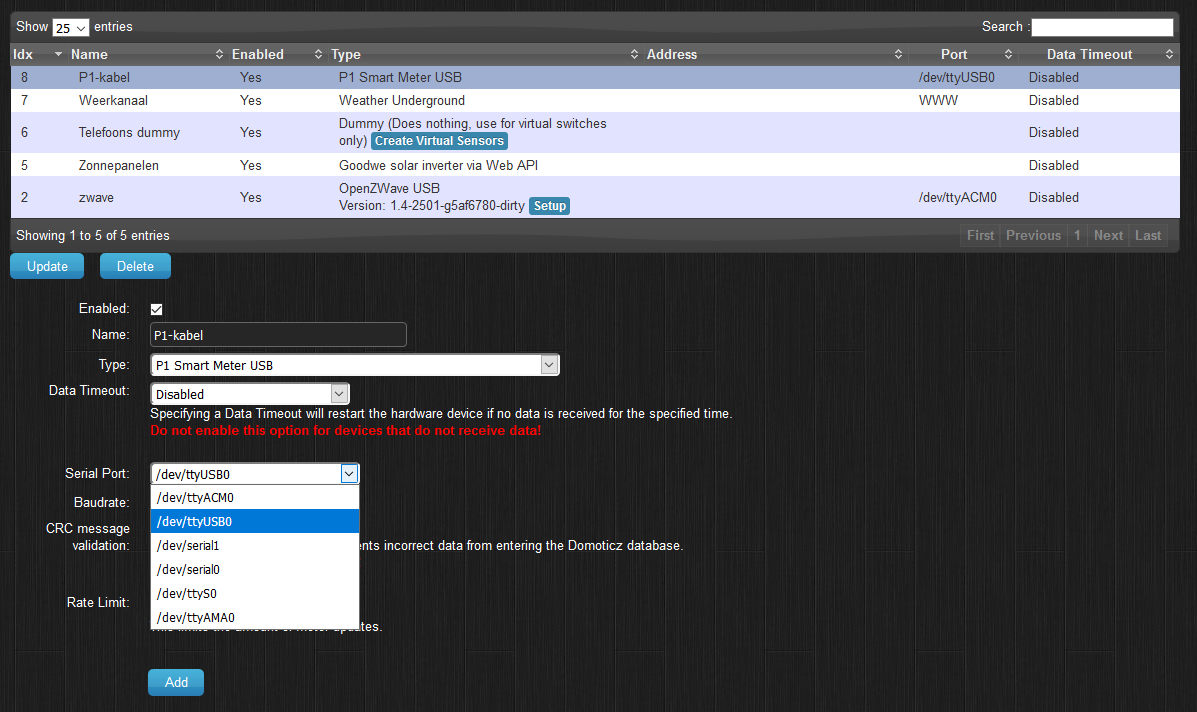Screen dimensions: 1197x712
Task: Choose /dev/ttyACM0 from serial port list
Action: [255, 498]
